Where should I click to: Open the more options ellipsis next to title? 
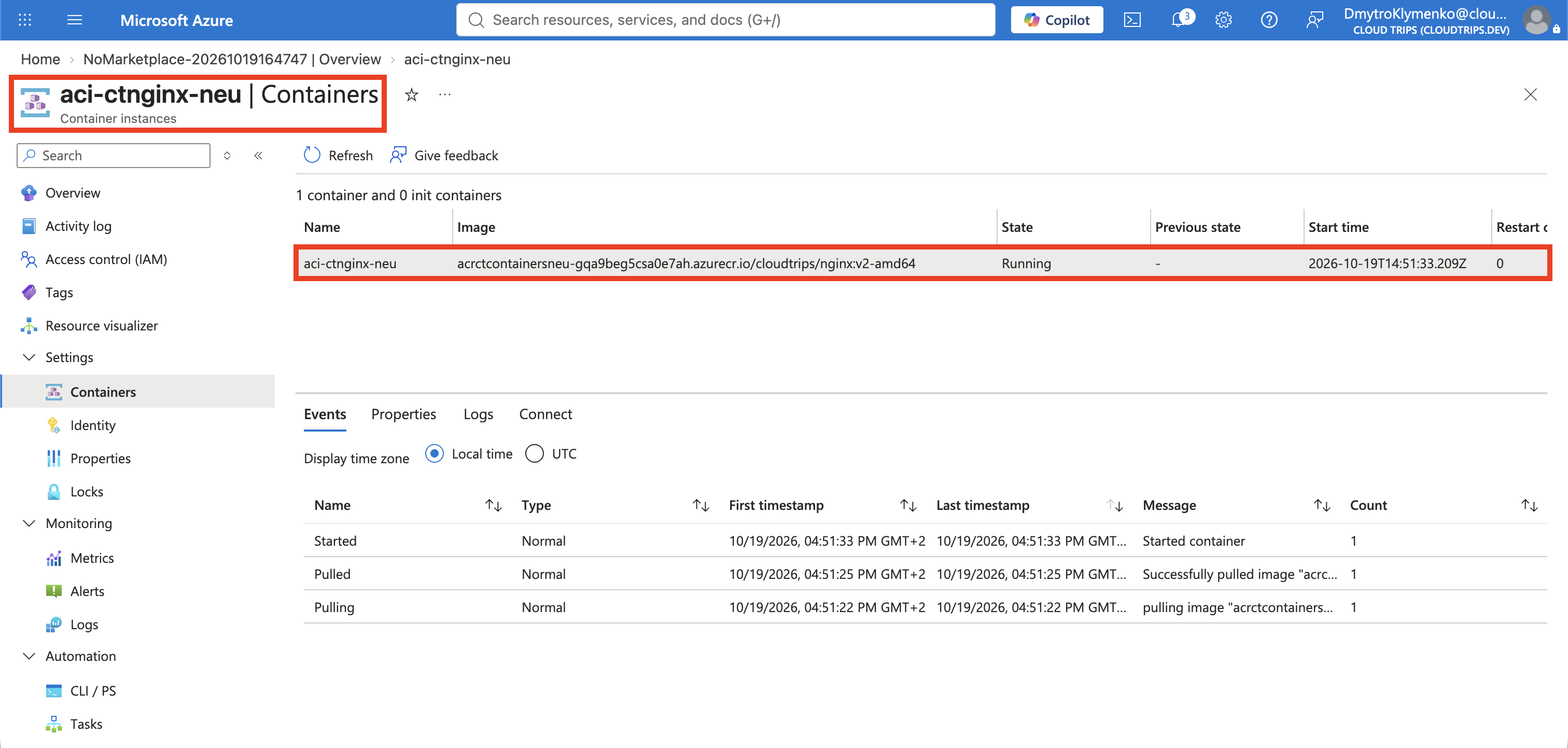pyautogui.click(x=445, y=94)
